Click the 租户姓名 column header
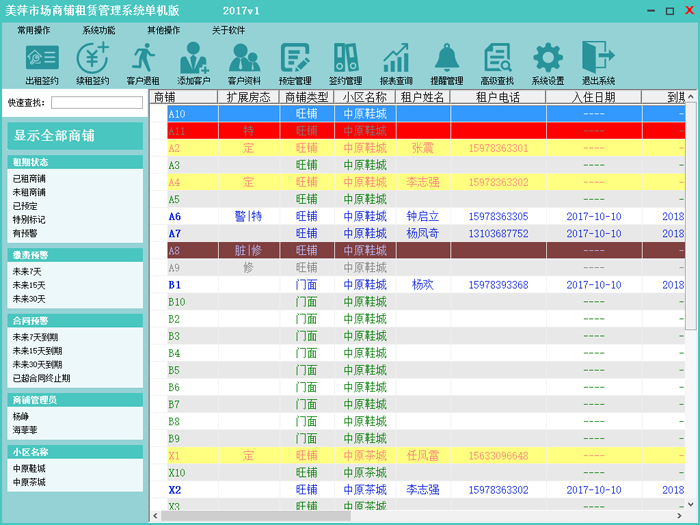 click(x=422, y=97)
